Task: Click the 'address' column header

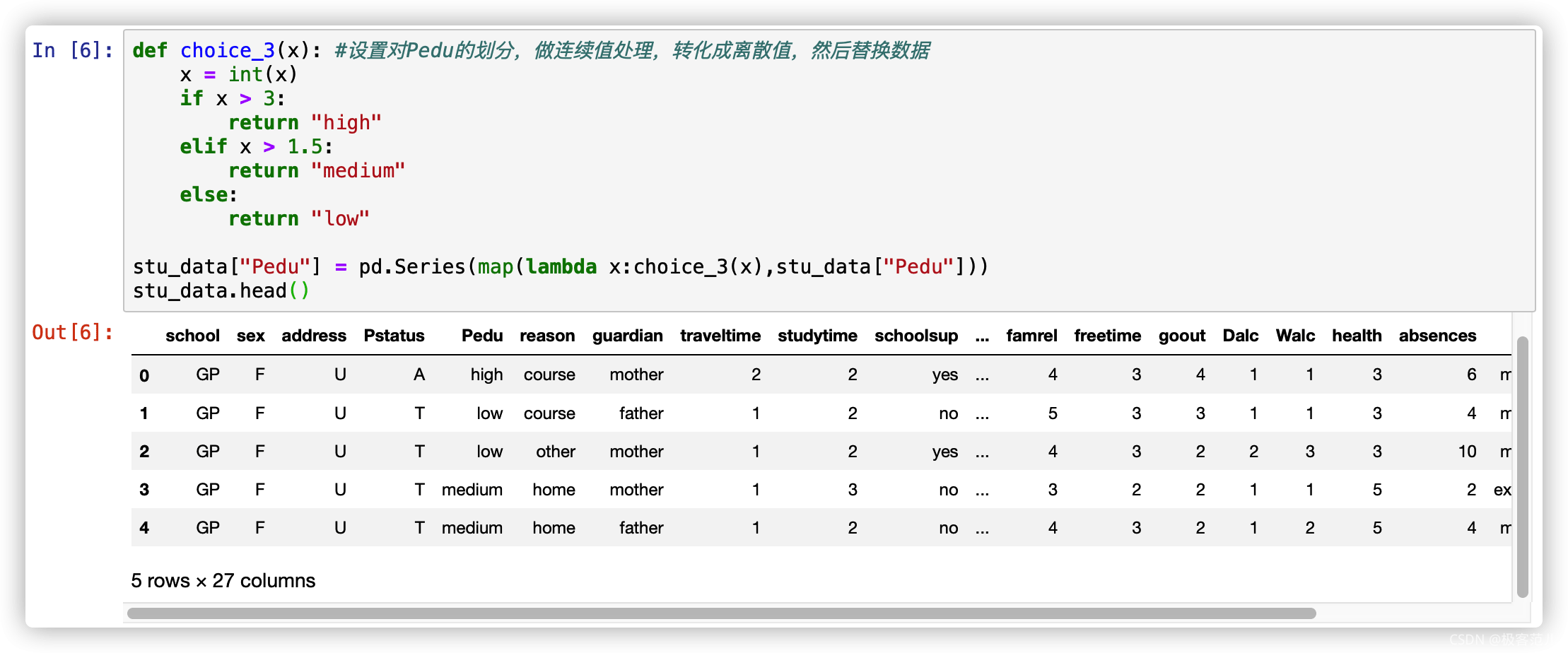Action: coord(314,336)
